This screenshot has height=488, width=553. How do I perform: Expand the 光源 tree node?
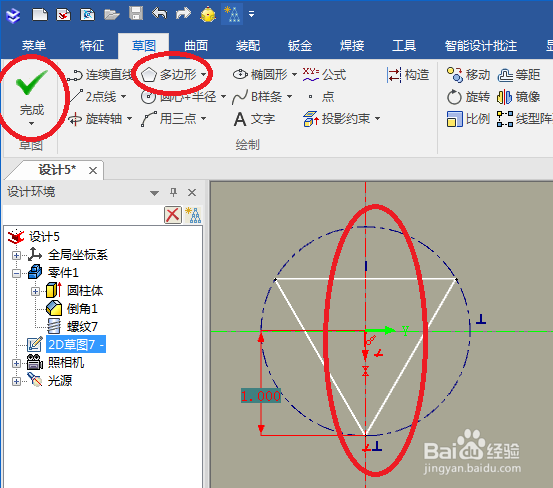pyautogui.click(x=16, y=381)
